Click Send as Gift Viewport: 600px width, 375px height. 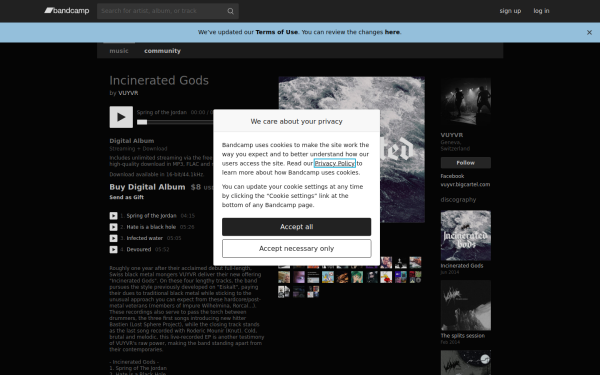(x=127, y=197)
